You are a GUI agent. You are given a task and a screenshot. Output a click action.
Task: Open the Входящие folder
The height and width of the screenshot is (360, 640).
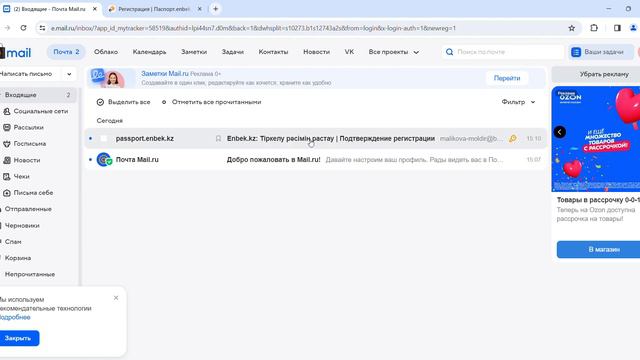pos(38,95)
